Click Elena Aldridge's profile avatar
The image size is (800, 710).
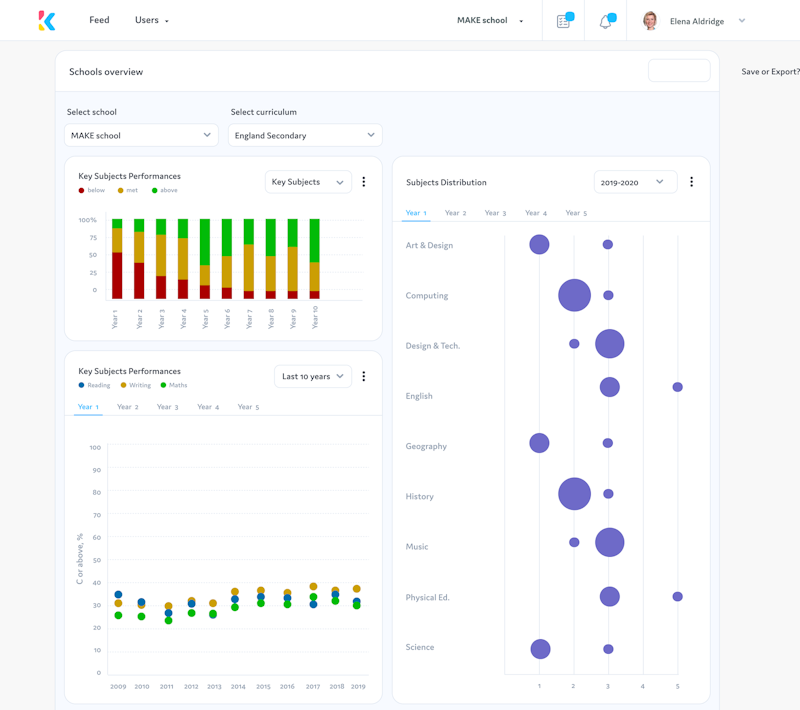tap(650, 21)
